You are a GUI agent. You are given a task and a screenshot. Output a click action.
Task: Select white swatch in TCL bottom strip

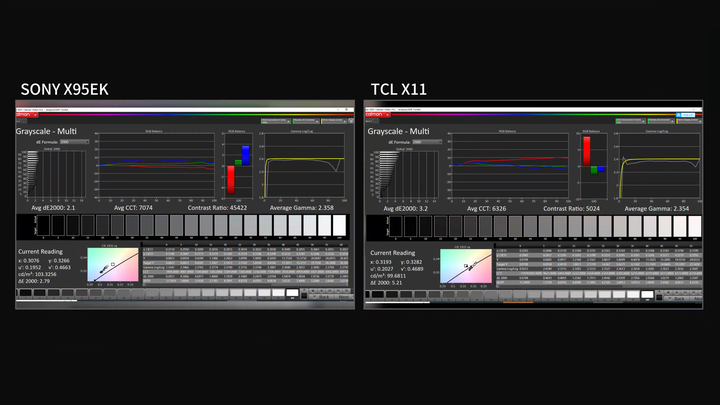(x=647, y=294)
